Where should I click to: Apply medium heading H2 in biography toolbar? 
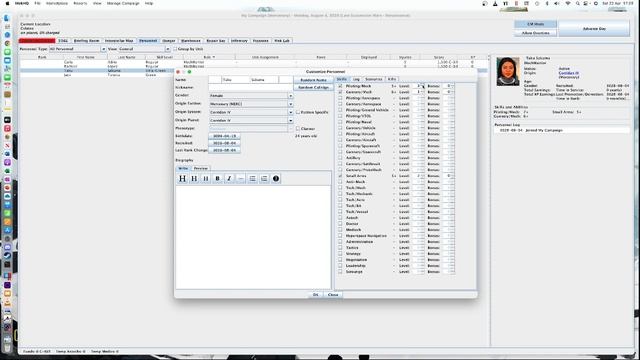194,178
